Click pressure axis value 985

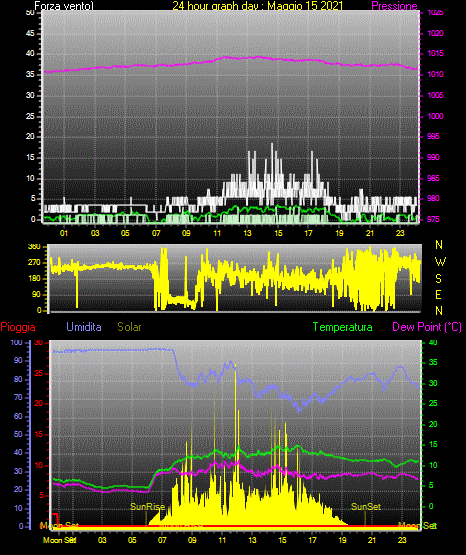coord(433,178)
